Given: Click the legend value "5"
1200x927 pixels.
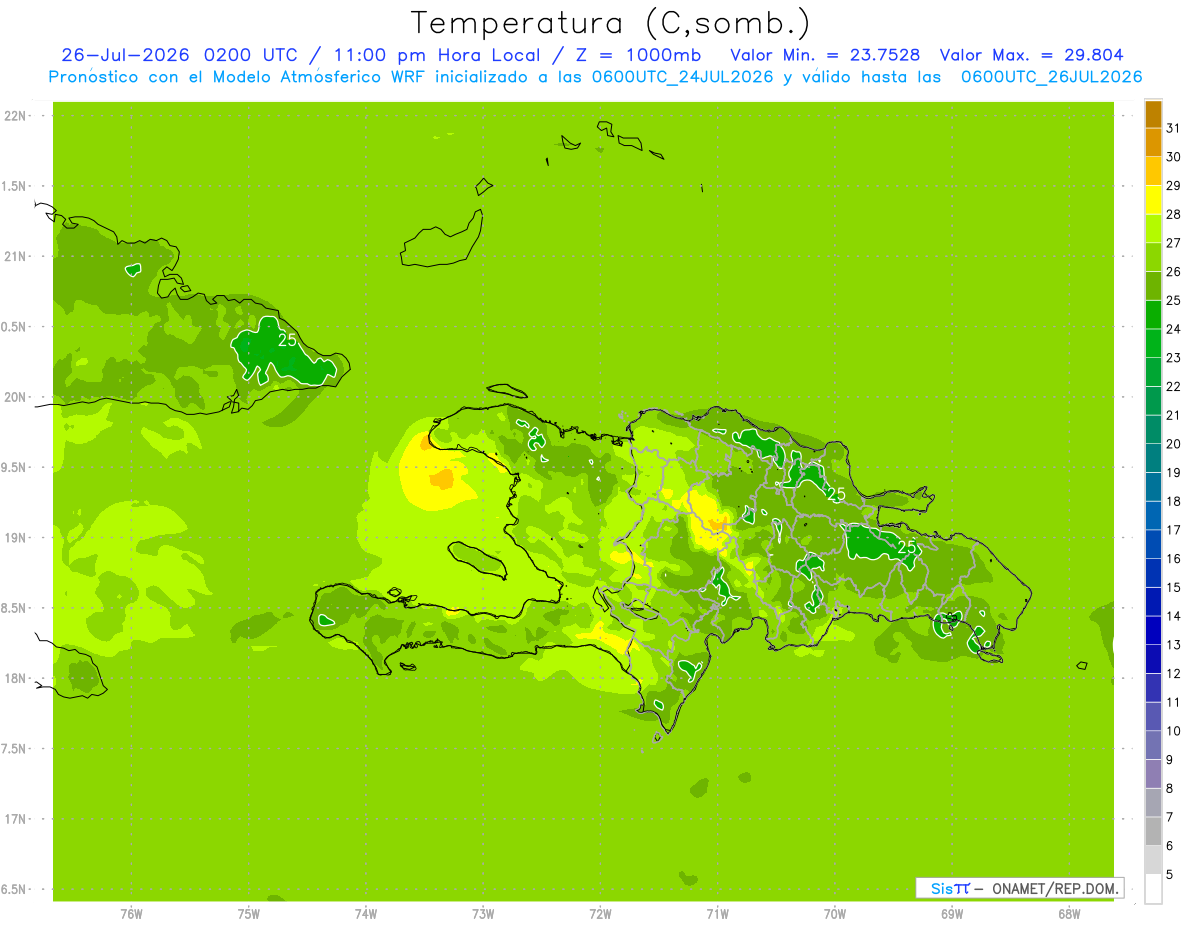Looking at the screenshot, I should (x=1170, y=875).
